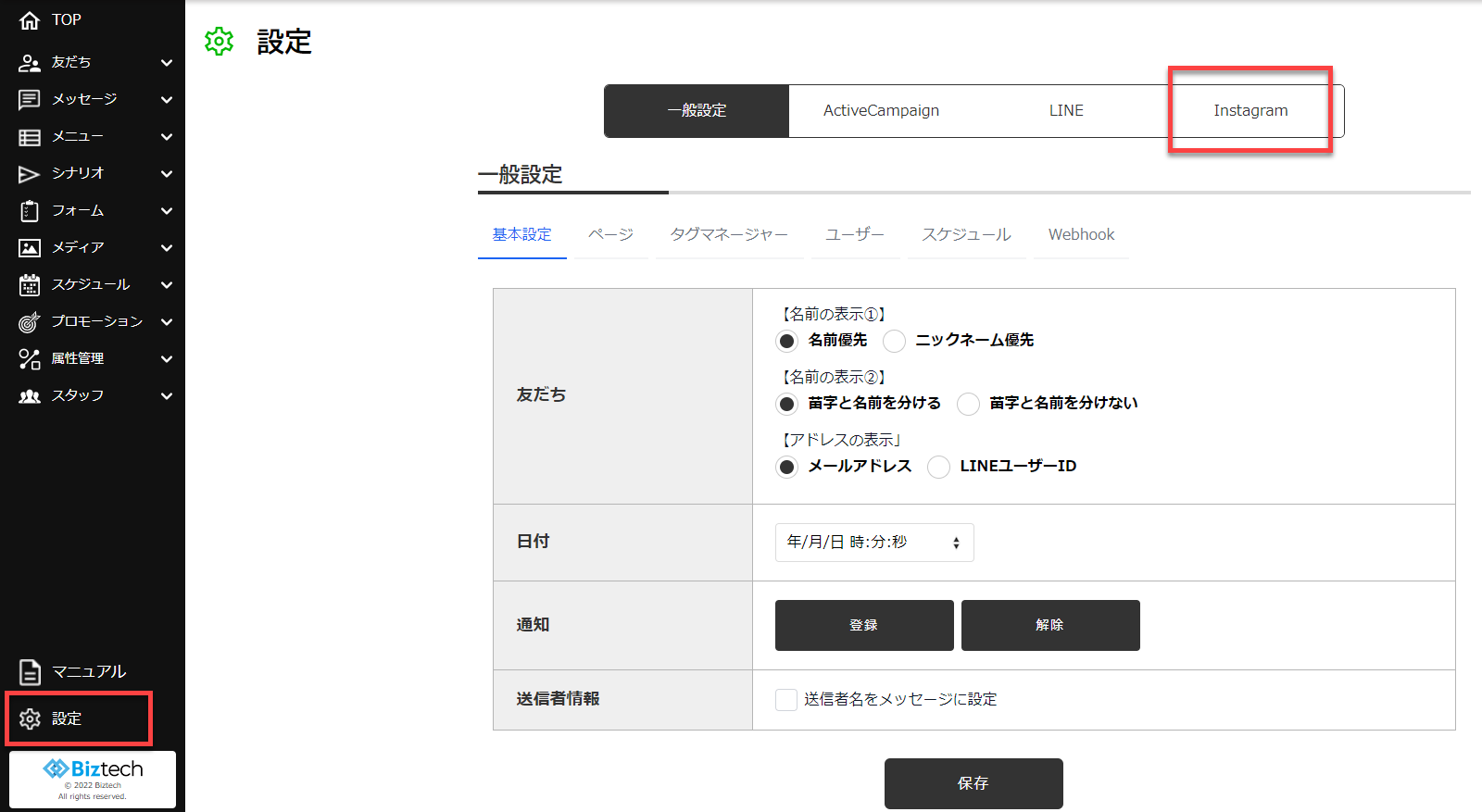Click the スケジュール calendar icon in sidebar
1482x812 pixels.
[30, 285]
